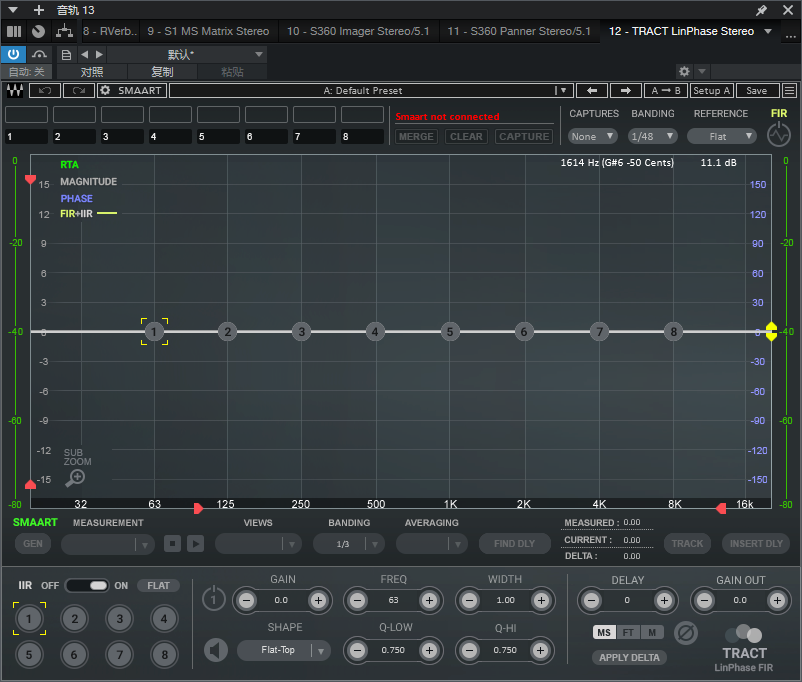Increase GAIN OUT with plus button
Screen dimensions: 802x682
(x=777, y=600)
